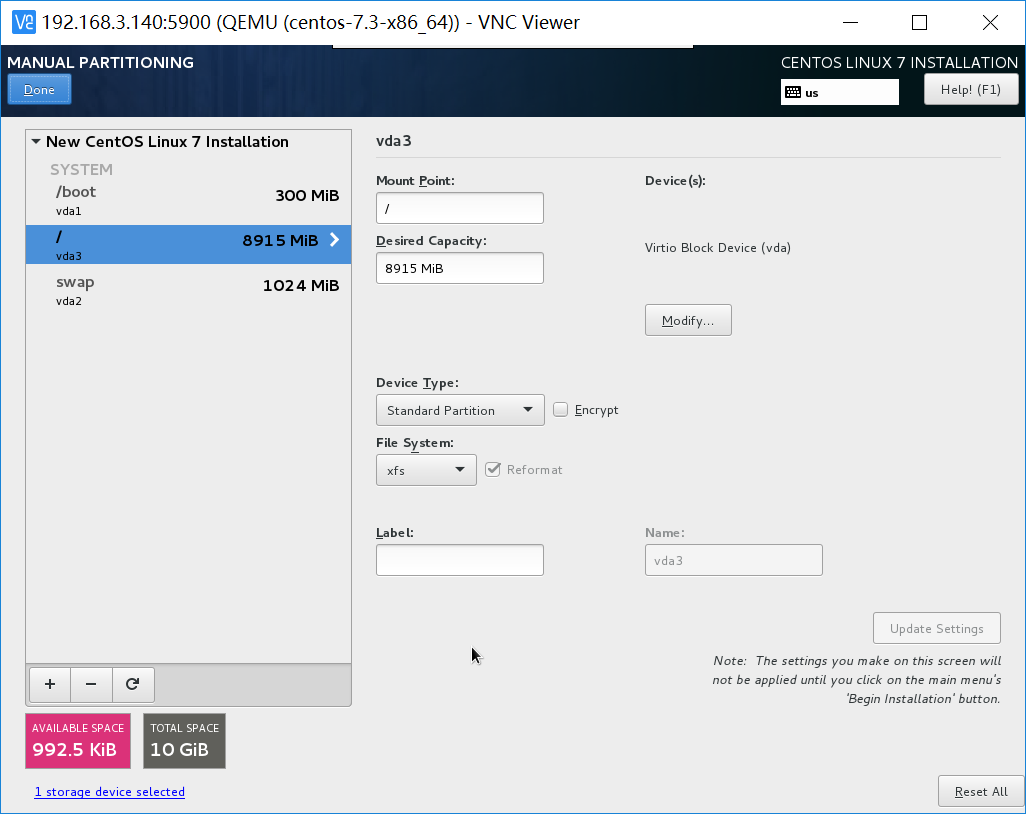
Task: Click the 1024 MiB size of swap
Action: coord(301,285)
